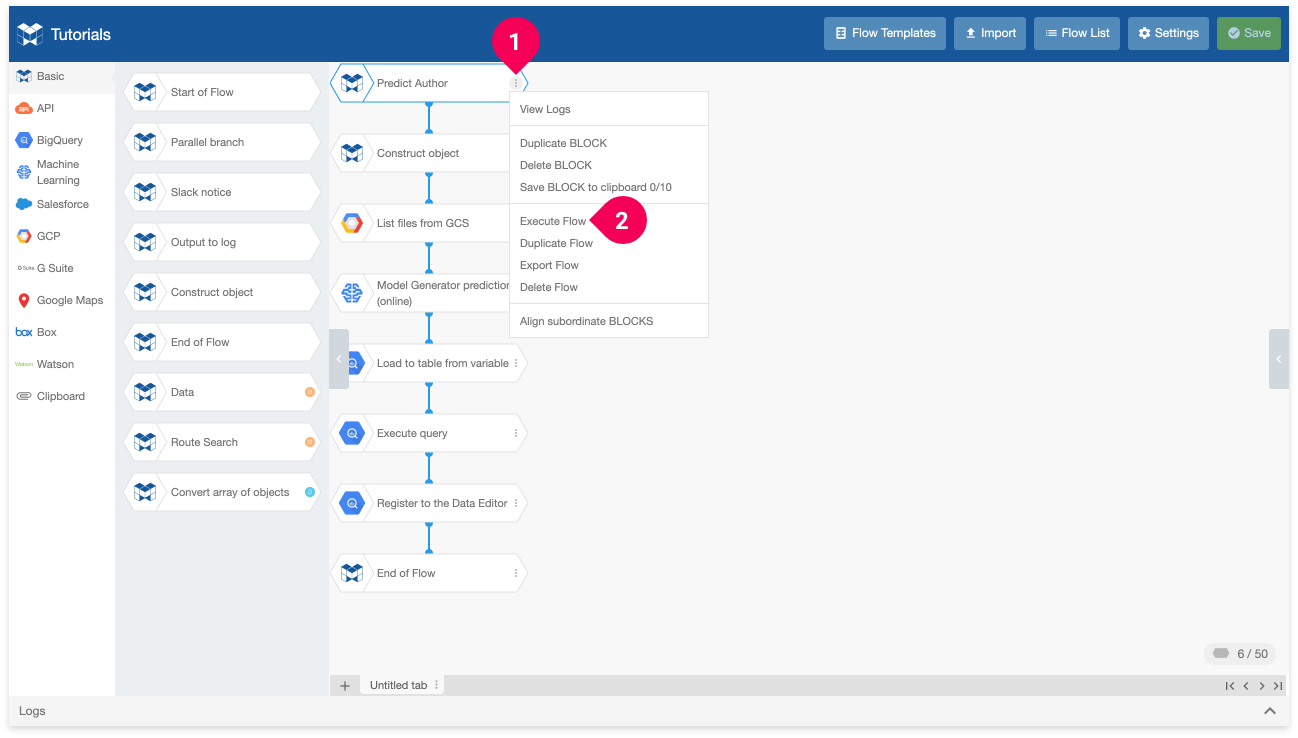Viewport: 1298px width, 738px height.
Task: Expand the right side panel
Action: point(1279,358)
